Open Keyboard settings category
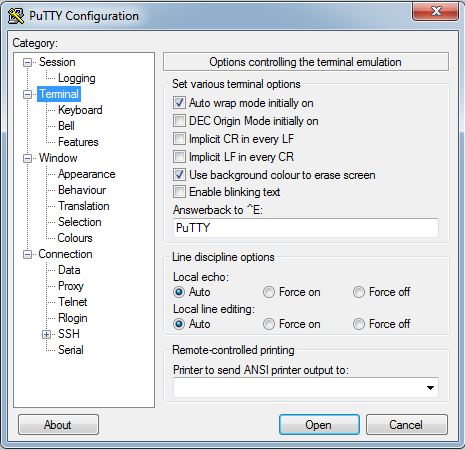This screenshot has width=465, height=450. point(80,110)
